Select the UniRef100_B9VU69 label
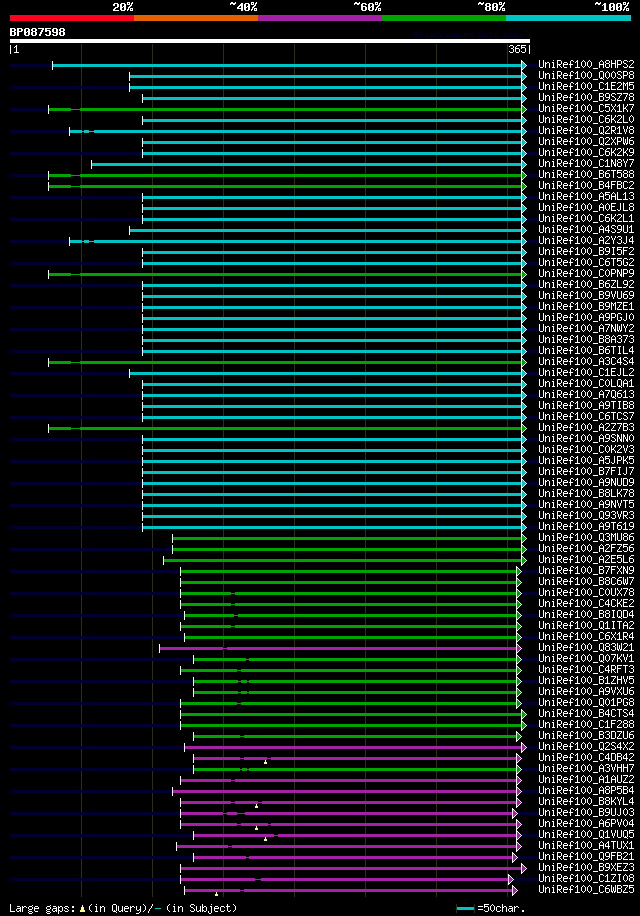Screen dimensions: 640x916 (x=586, y=295)
